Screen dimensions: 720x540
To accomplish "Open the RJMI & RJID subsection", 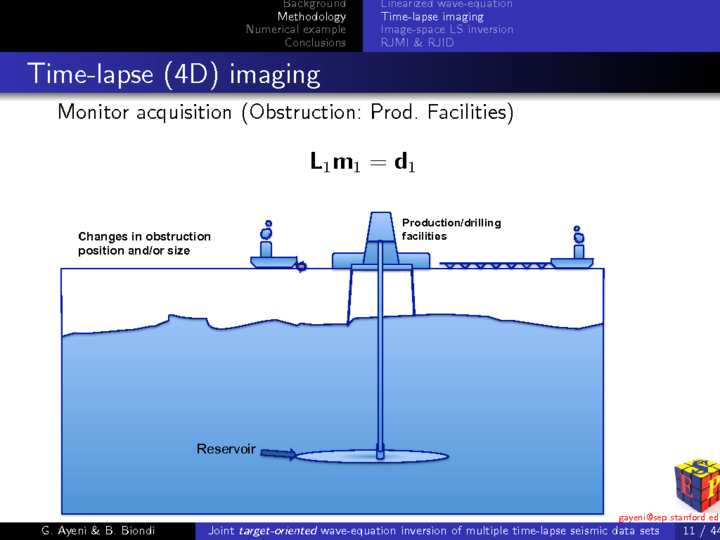I will 417,43.
